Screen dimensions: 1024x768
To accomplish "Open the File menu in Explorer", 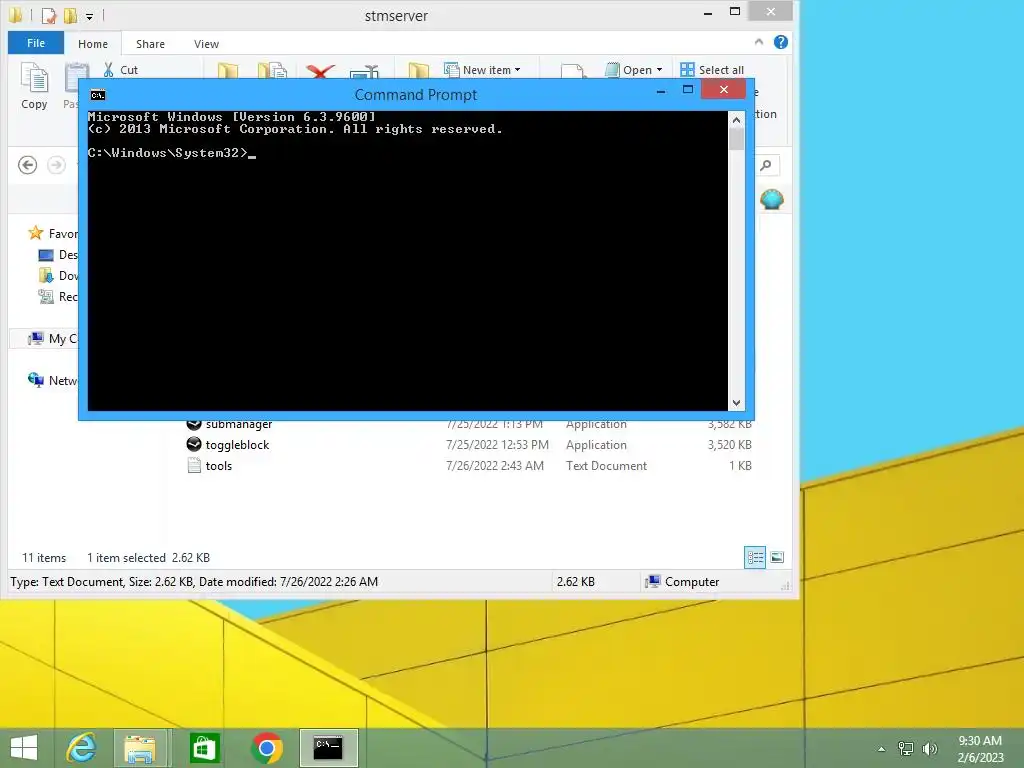I will point(36,43).
